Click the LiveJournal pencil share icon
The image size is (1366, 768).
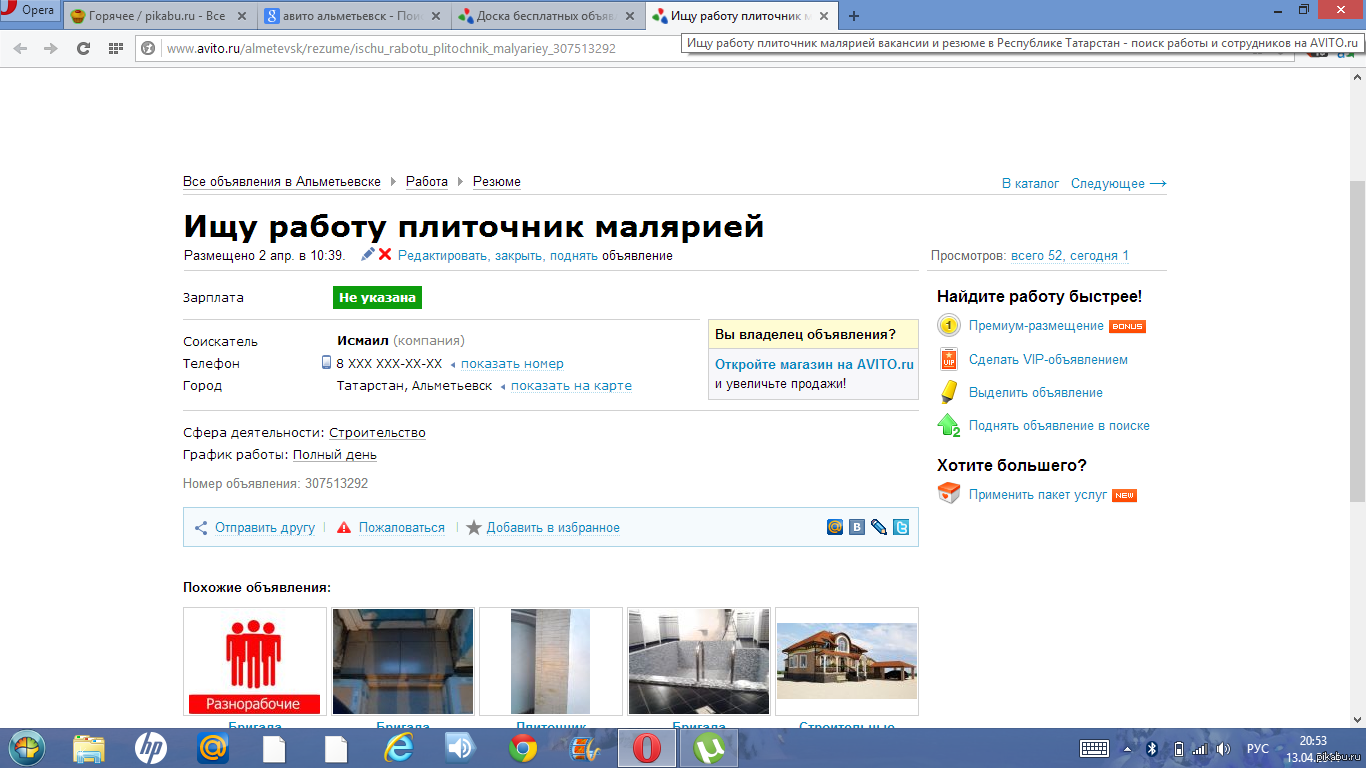[879, 527]
